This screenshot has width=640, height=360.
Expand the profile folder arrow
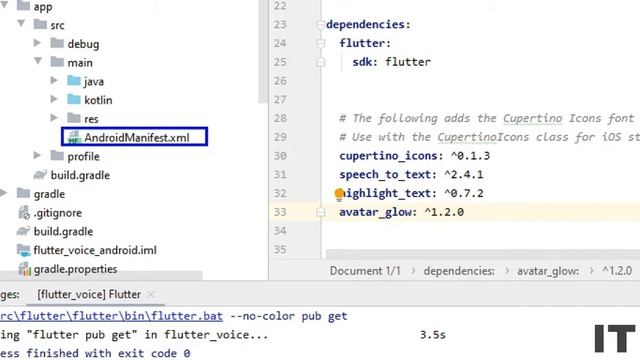[x=37, y=155]
